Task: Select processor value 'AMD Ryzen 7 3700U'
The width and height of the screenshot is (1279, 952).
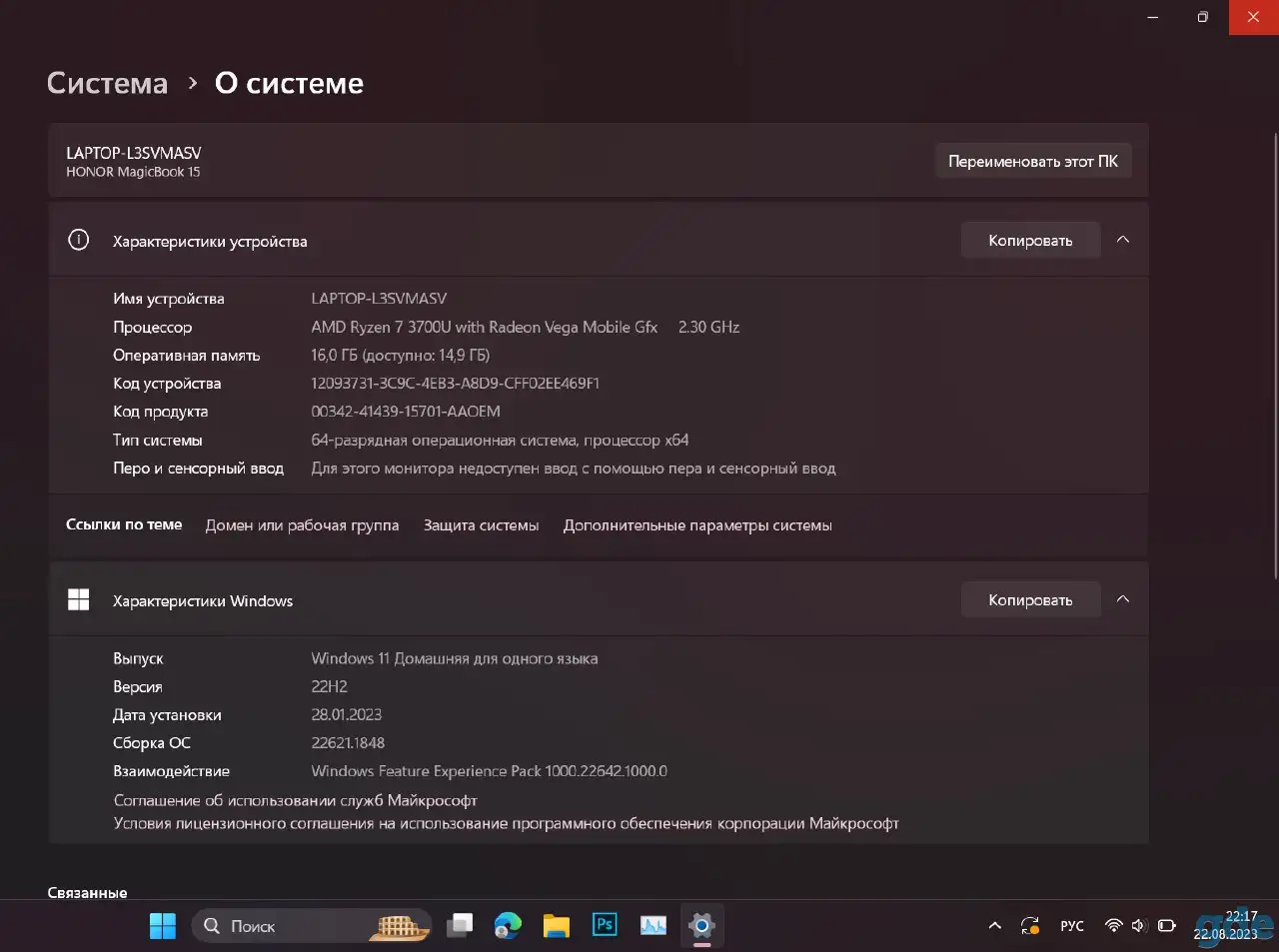Action: [526, 327]
